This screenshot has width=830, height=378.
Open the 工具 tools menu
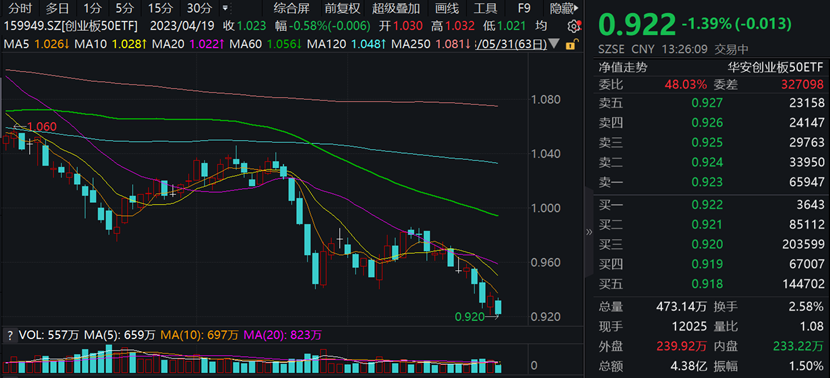(x=485, y=8)
